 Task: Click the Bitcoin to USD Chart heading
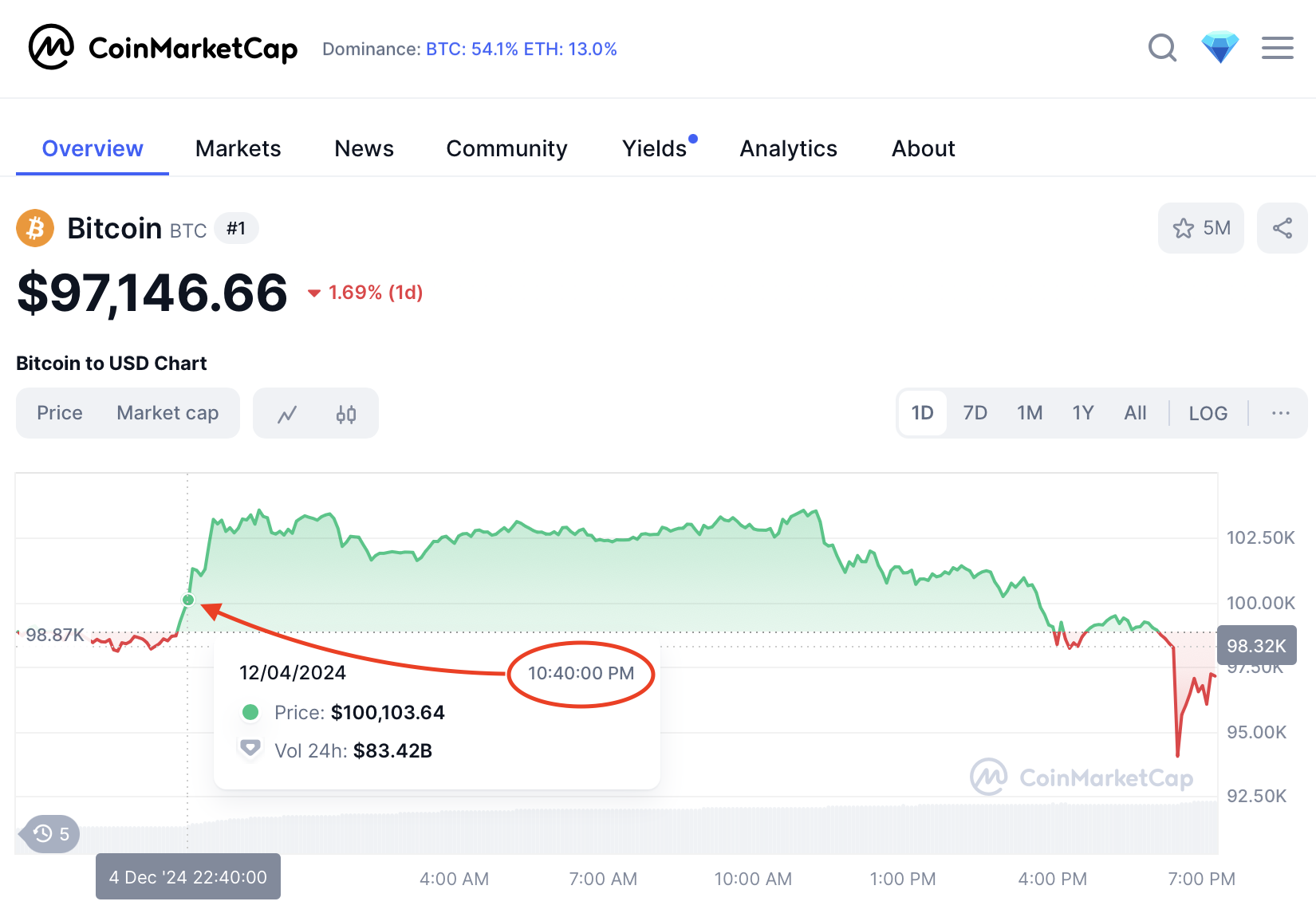[x=112, y=364]
